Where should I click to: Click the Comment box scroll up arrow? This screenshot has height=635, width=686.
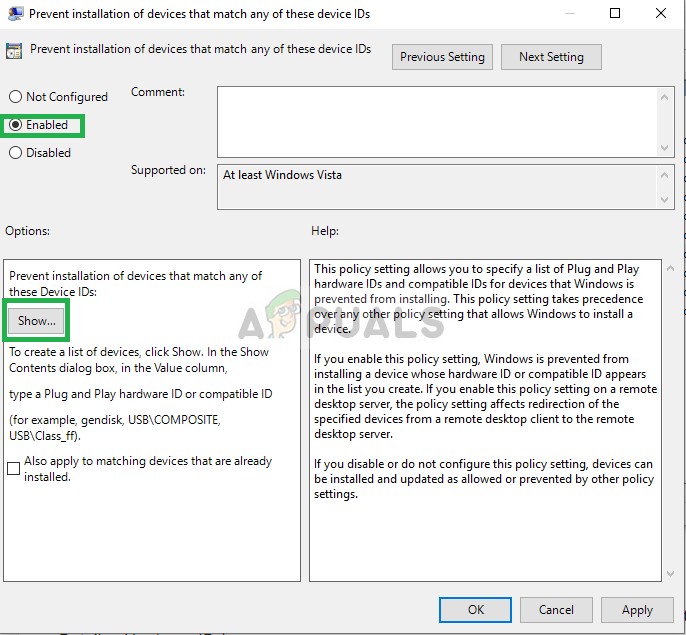coord(665,97)
